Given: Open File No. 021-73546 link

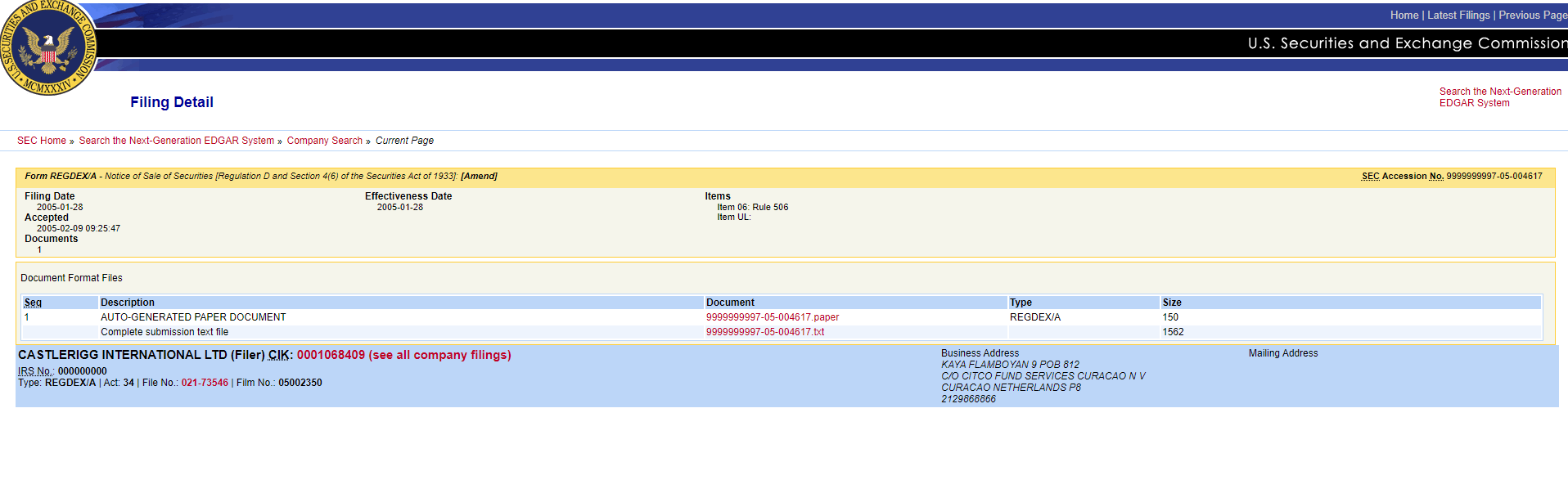Looking at the screenshot, I should [205, 383].
